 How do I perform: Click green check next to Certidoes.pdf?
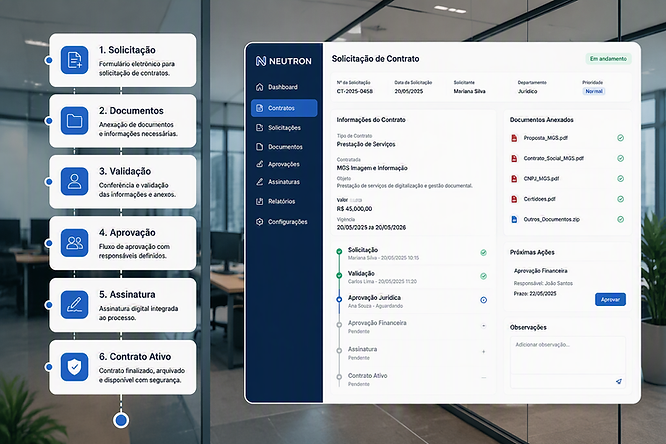click(621, 199)
